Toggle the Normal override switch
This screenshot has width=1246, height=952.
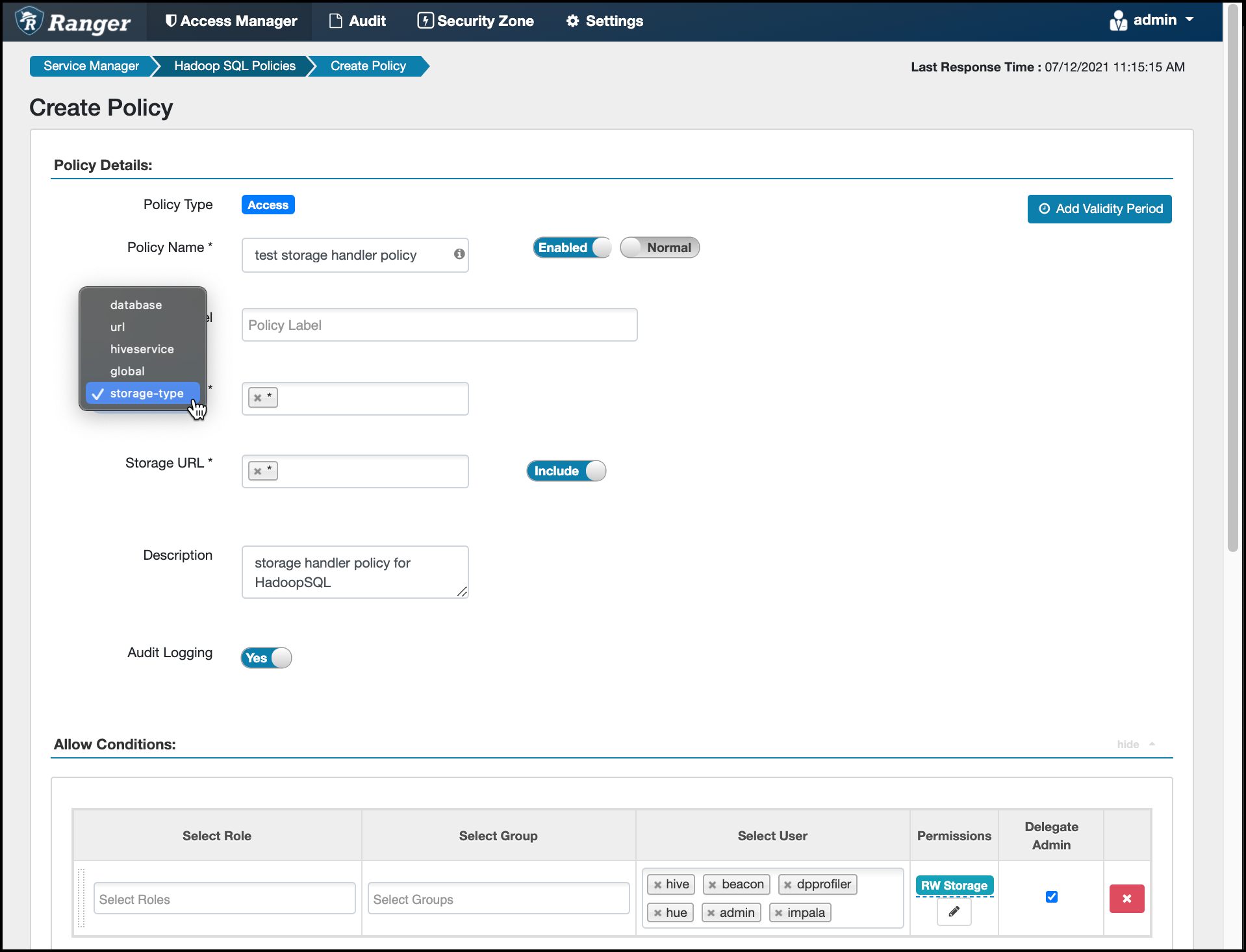tap(659, 247)
